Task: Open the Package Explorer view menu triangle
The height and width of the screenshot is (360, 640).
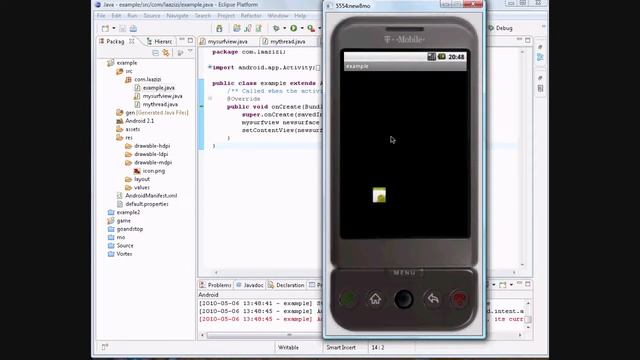Action: (x=190, y=52)
